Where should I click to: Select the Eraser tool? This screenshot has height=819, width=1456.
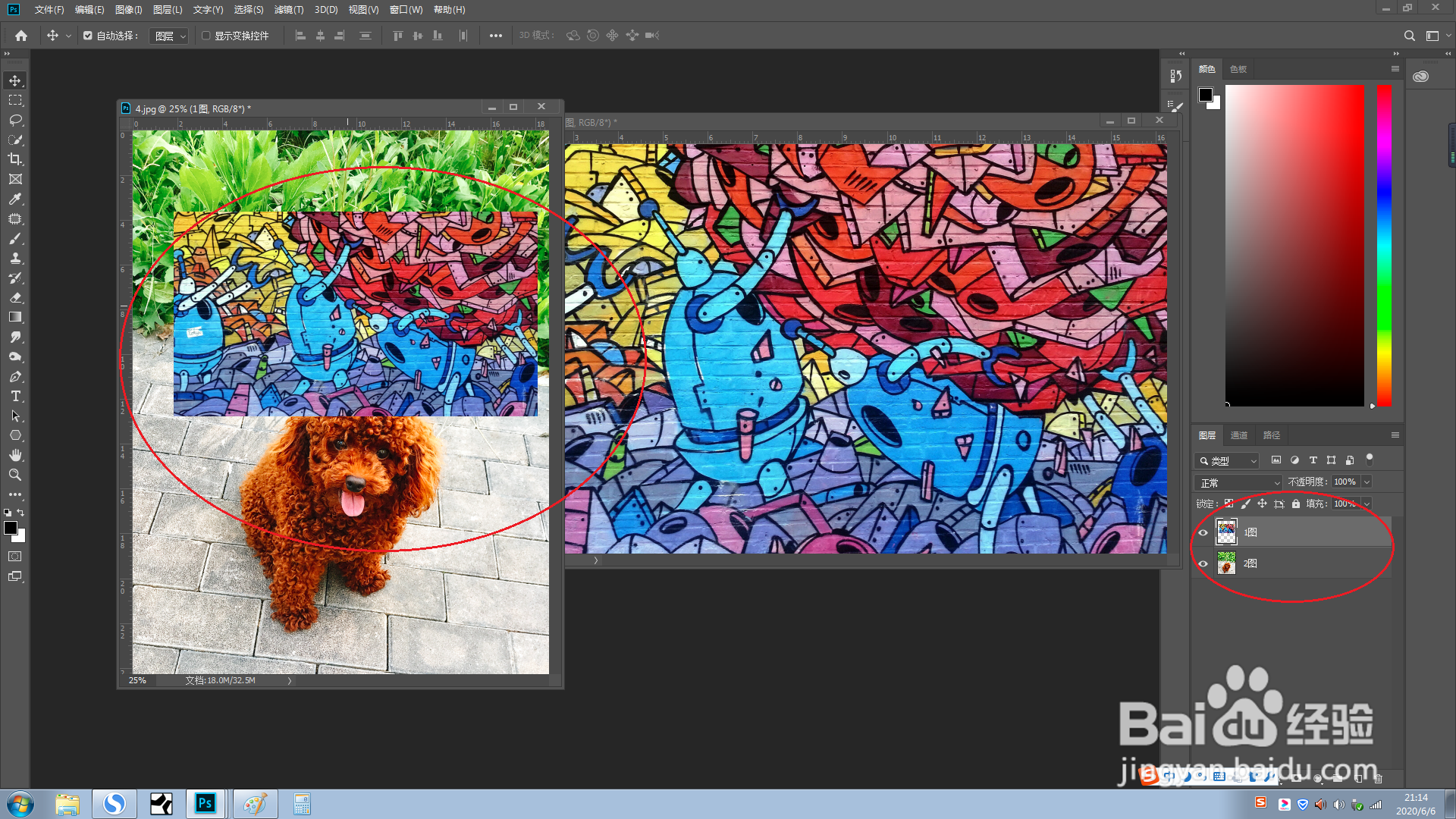point(15,297)
